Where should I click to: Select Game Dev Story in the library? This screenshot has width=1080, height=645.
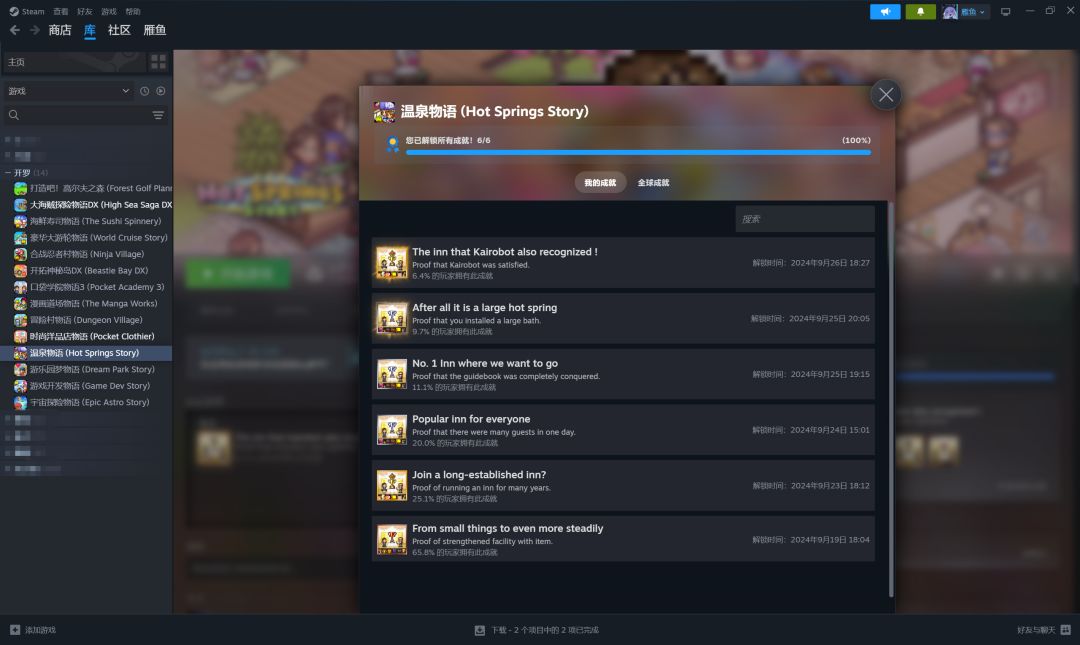point(89,386)
